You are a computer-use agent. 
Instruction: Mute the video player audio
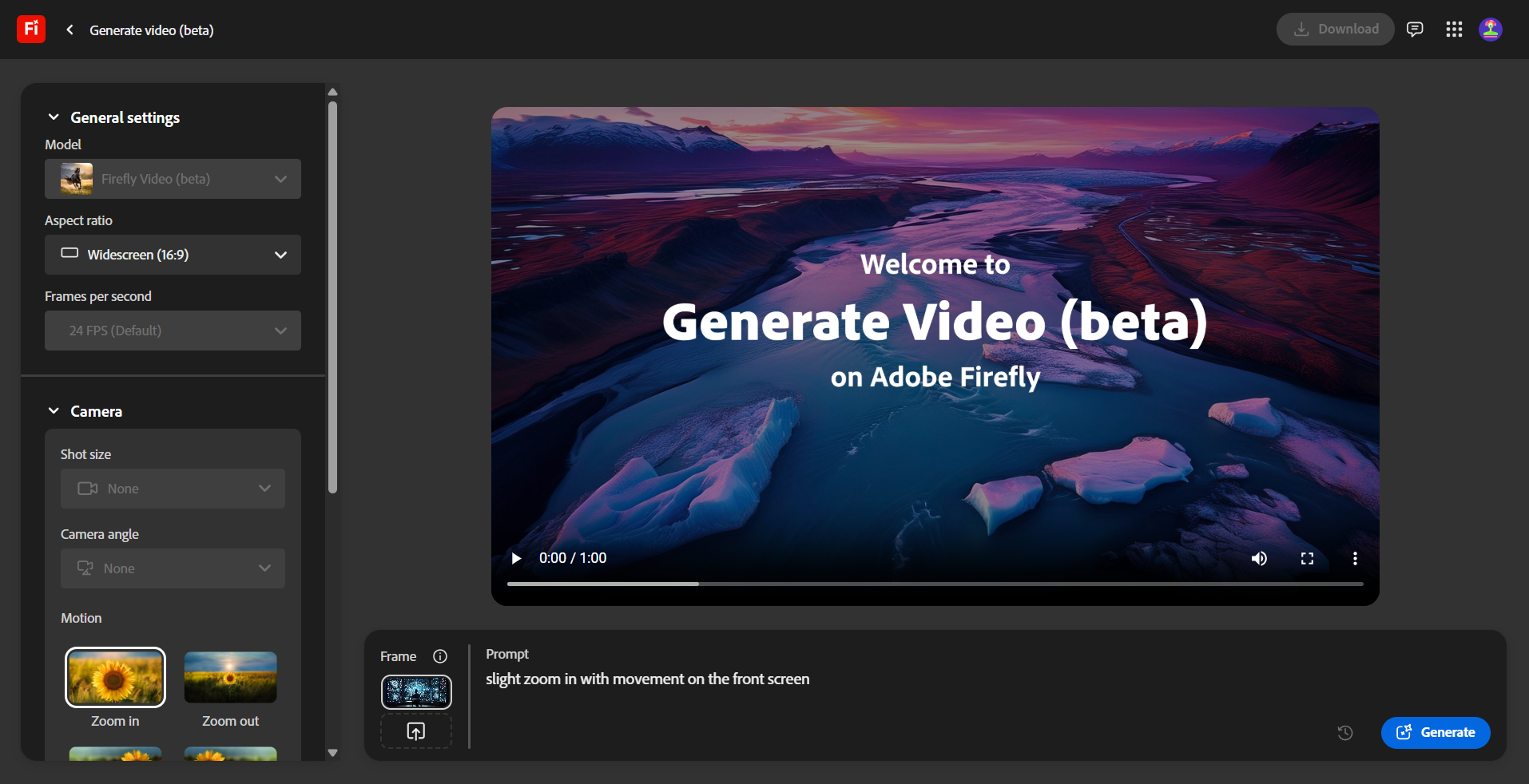tap(1259, 558)
